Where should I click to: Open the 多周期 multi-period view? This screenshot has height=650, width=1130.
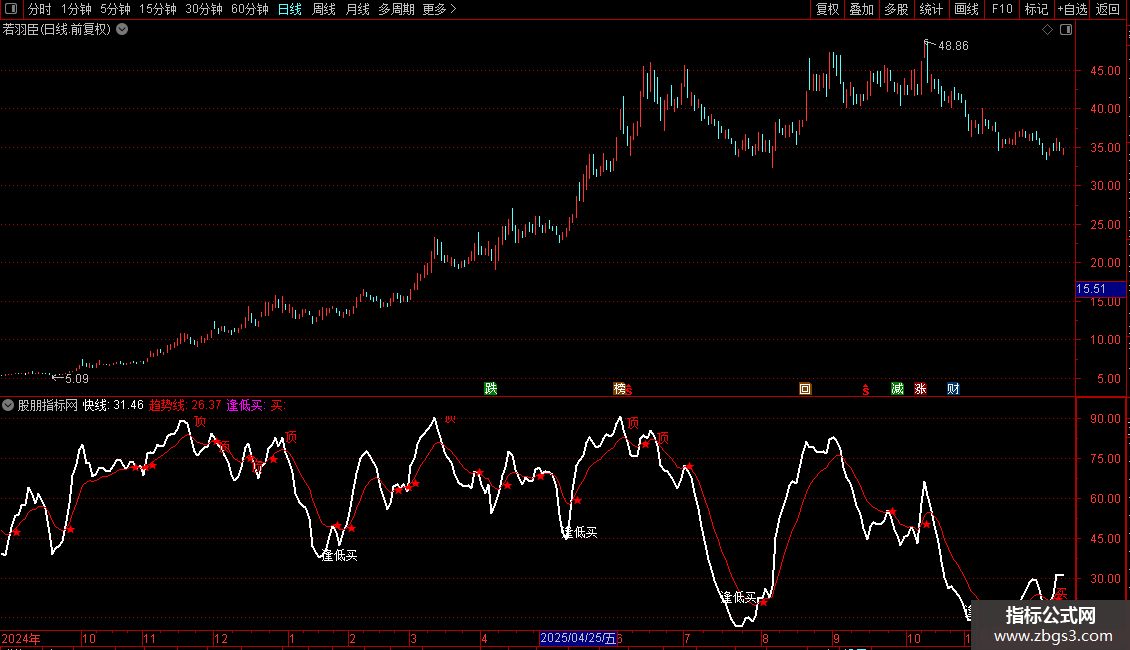pyautogui.click(x=396, y=9)
